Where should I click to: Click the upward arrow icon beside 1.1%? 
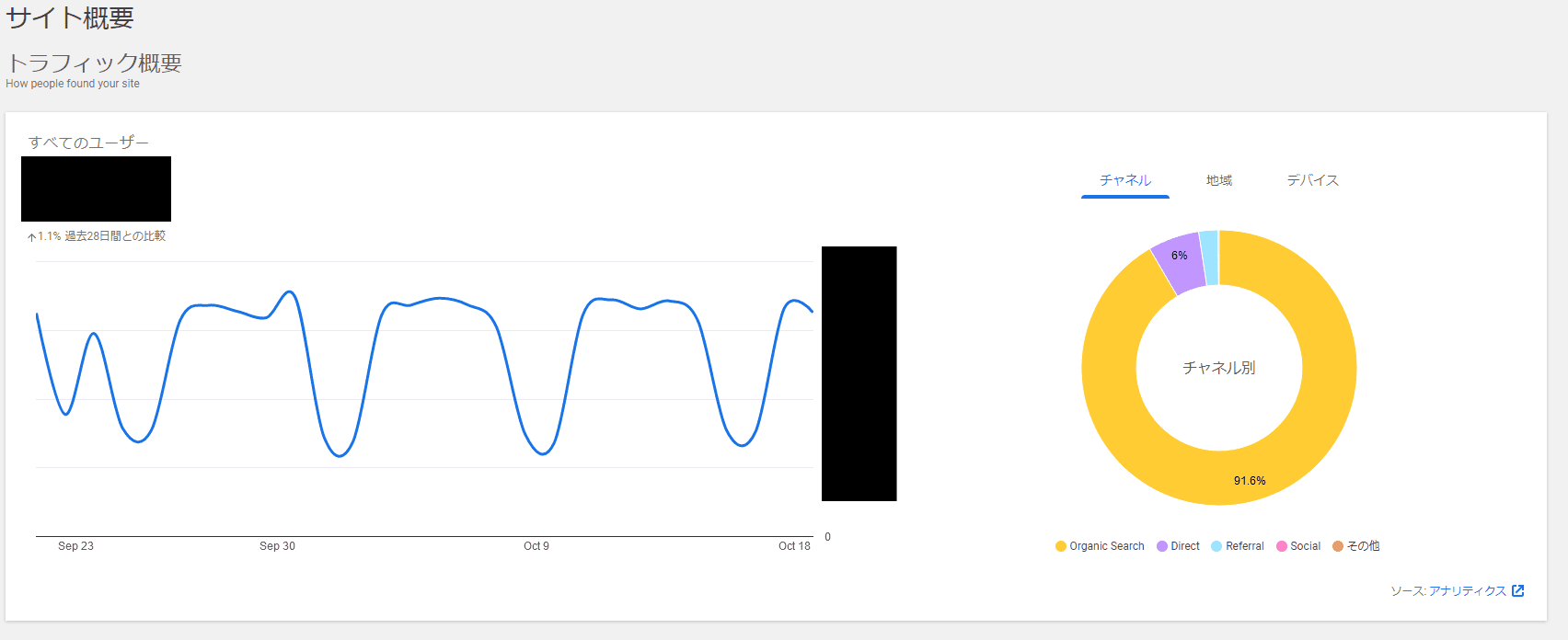coord(31,237)
